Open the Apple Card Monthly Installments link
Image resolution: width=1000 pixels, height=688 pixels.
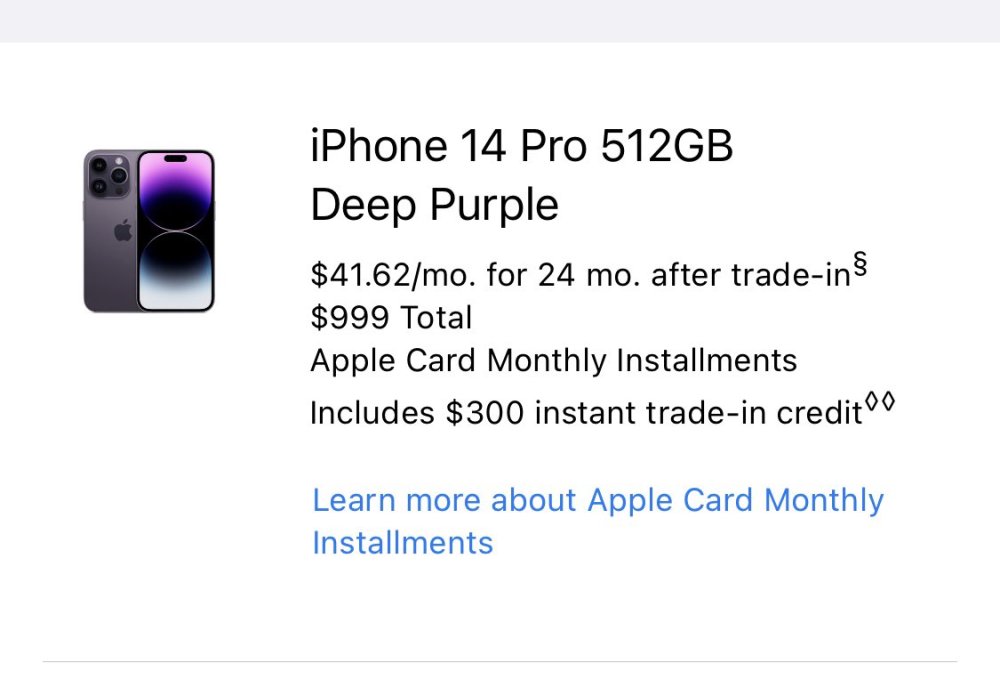point(597,500)
